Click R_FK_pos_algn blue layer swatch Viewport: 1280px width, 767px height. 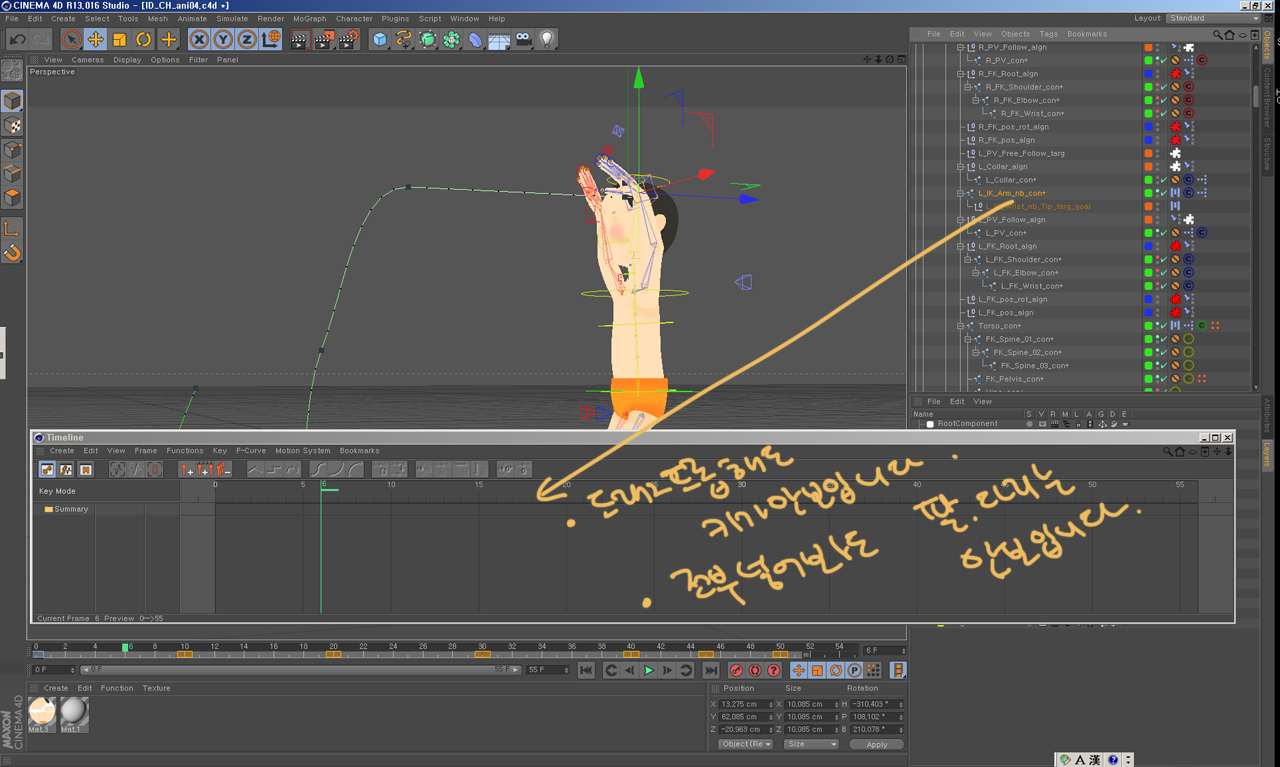point(1149,140)
